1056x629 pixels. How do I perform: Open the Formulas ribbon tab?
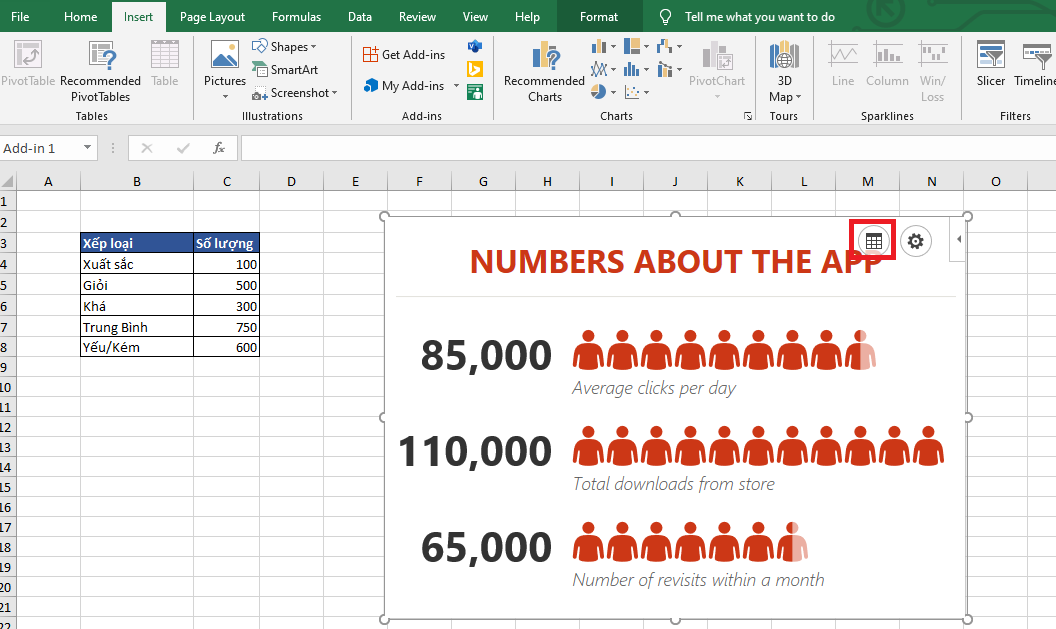pyautogui.click(x=296, y=17)
